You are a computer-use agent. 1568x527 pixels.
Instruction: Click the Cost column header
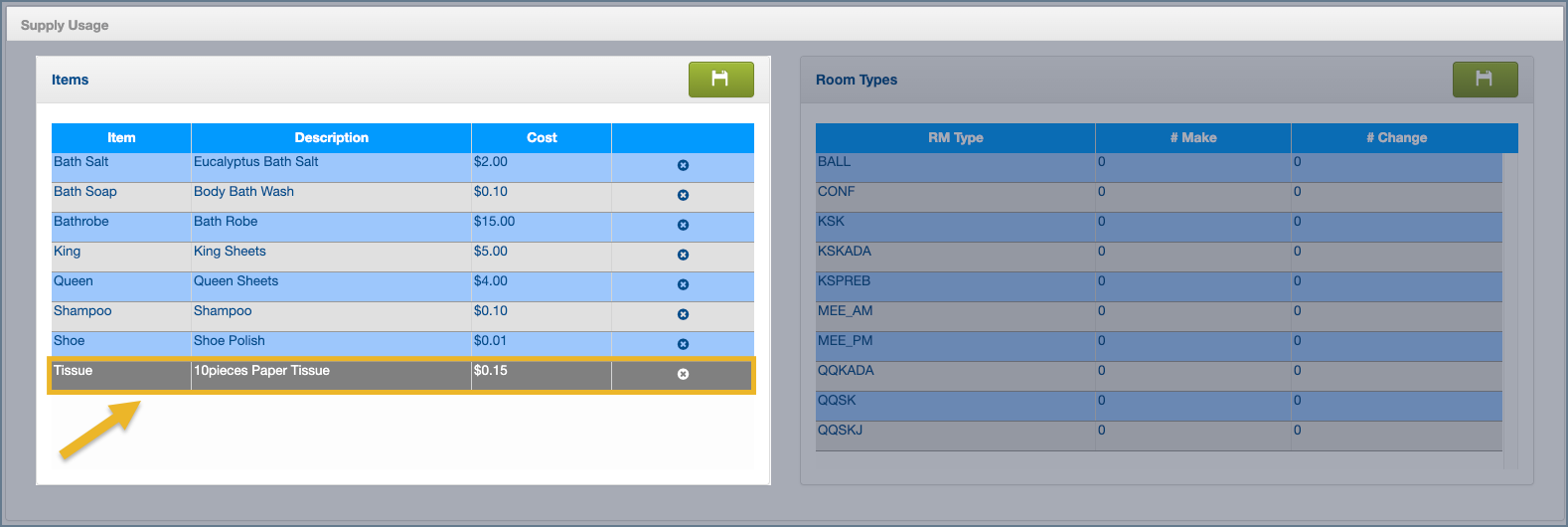(542, 138)
